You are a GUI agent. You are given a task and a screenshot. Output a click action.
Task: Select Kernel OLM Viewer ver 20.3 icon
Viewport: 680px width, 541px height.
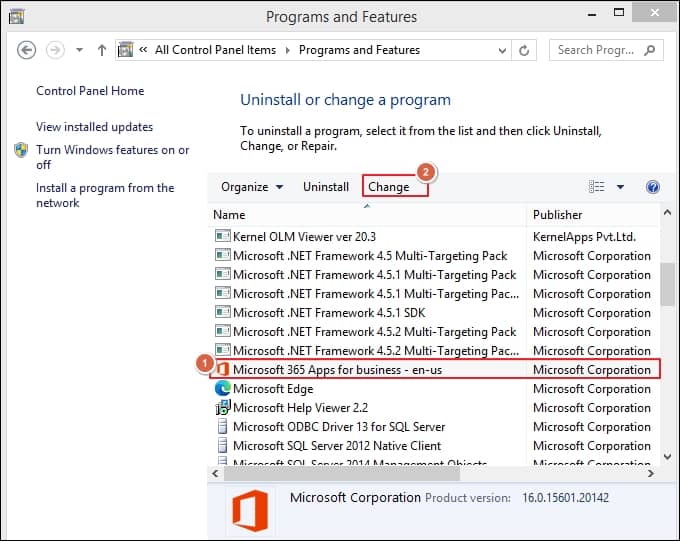223,236
